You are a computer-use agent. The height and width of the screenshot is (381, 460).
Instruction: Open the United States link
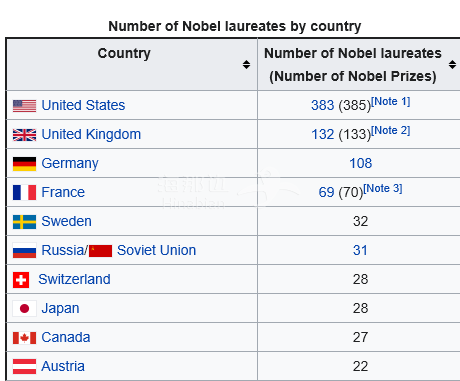tap(83, 105)
